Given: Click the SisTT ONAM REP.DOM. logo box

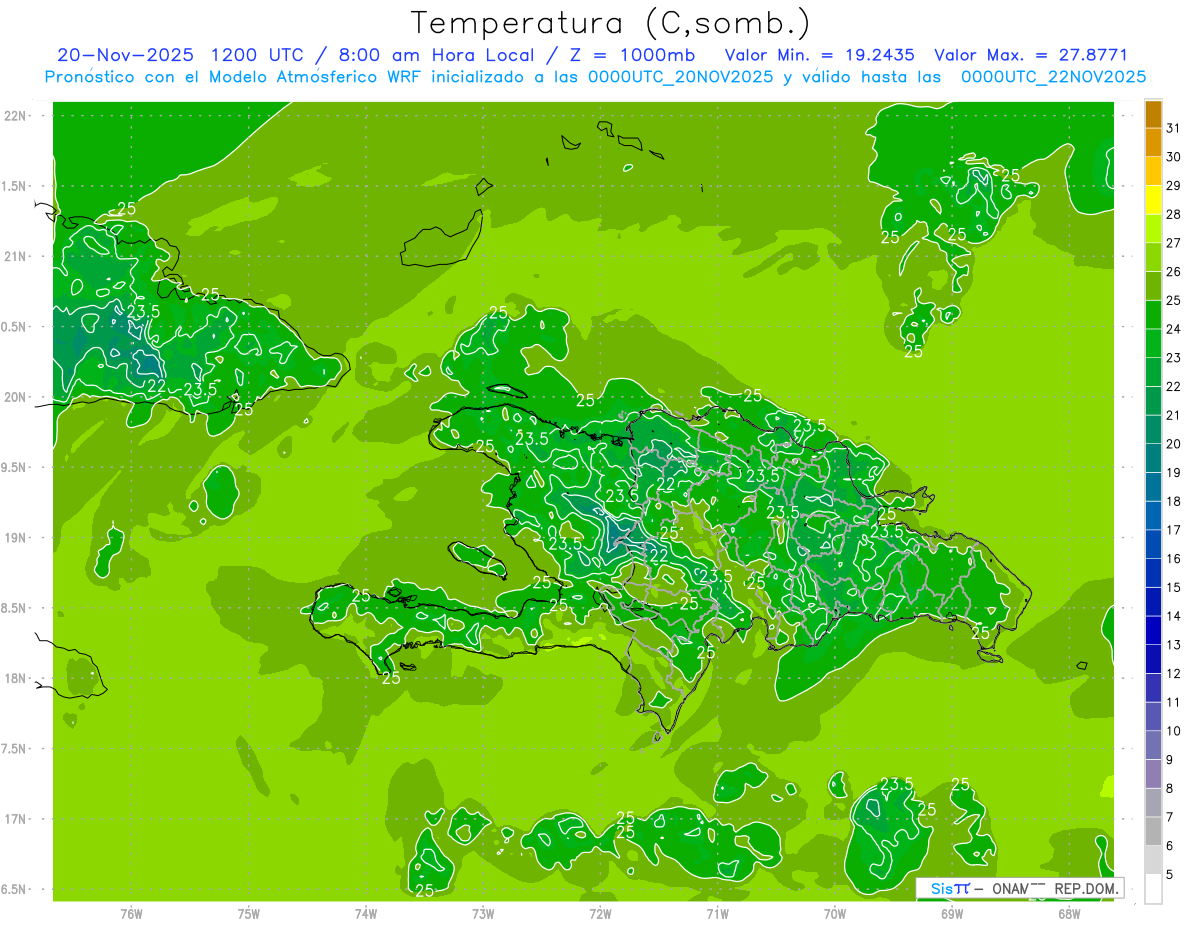Looking at the screenshot, I should 1019,887.
